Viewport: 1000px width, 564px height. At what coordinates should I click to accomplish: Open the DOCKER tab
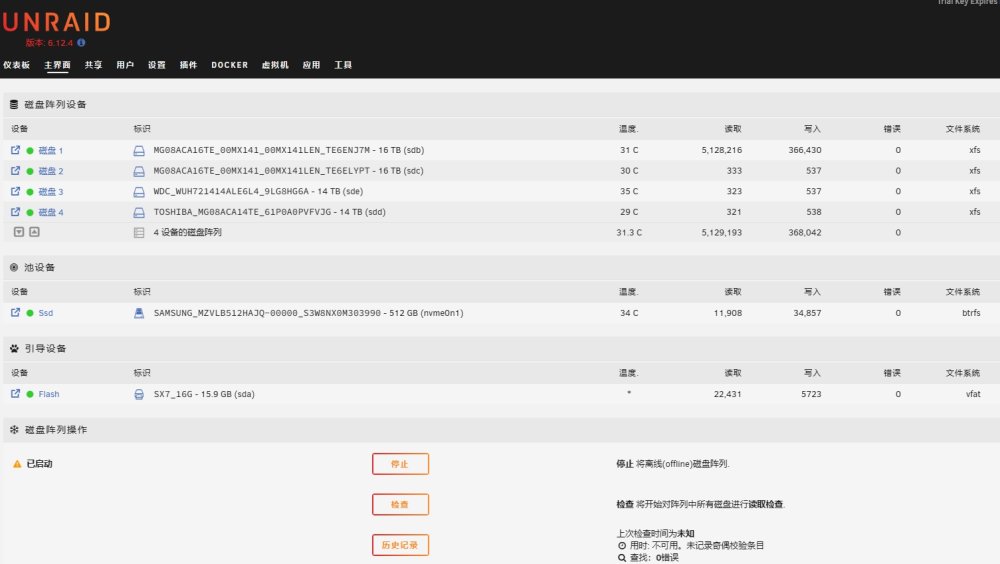click(230, 65)
